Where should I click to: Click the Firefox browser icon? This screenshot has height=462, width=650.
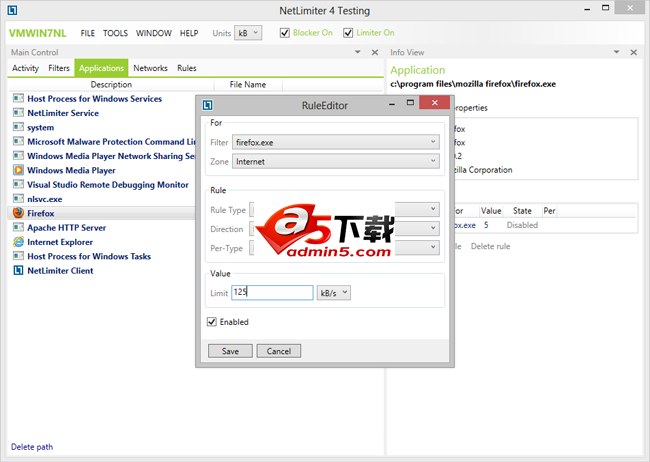point(18,213)
